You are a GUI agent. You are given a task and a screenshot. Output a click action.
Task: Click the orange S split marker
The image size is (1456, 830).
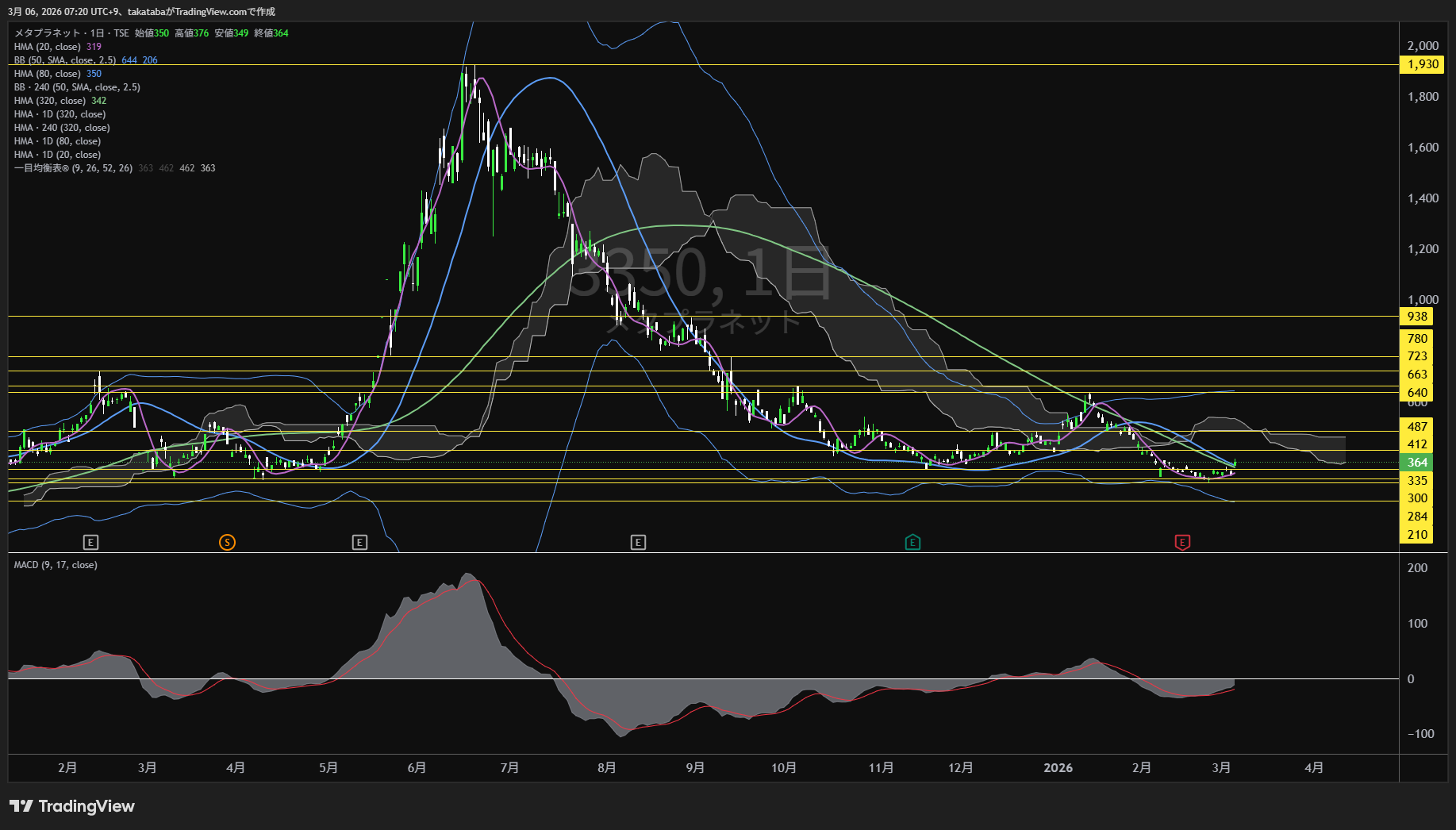227,543
